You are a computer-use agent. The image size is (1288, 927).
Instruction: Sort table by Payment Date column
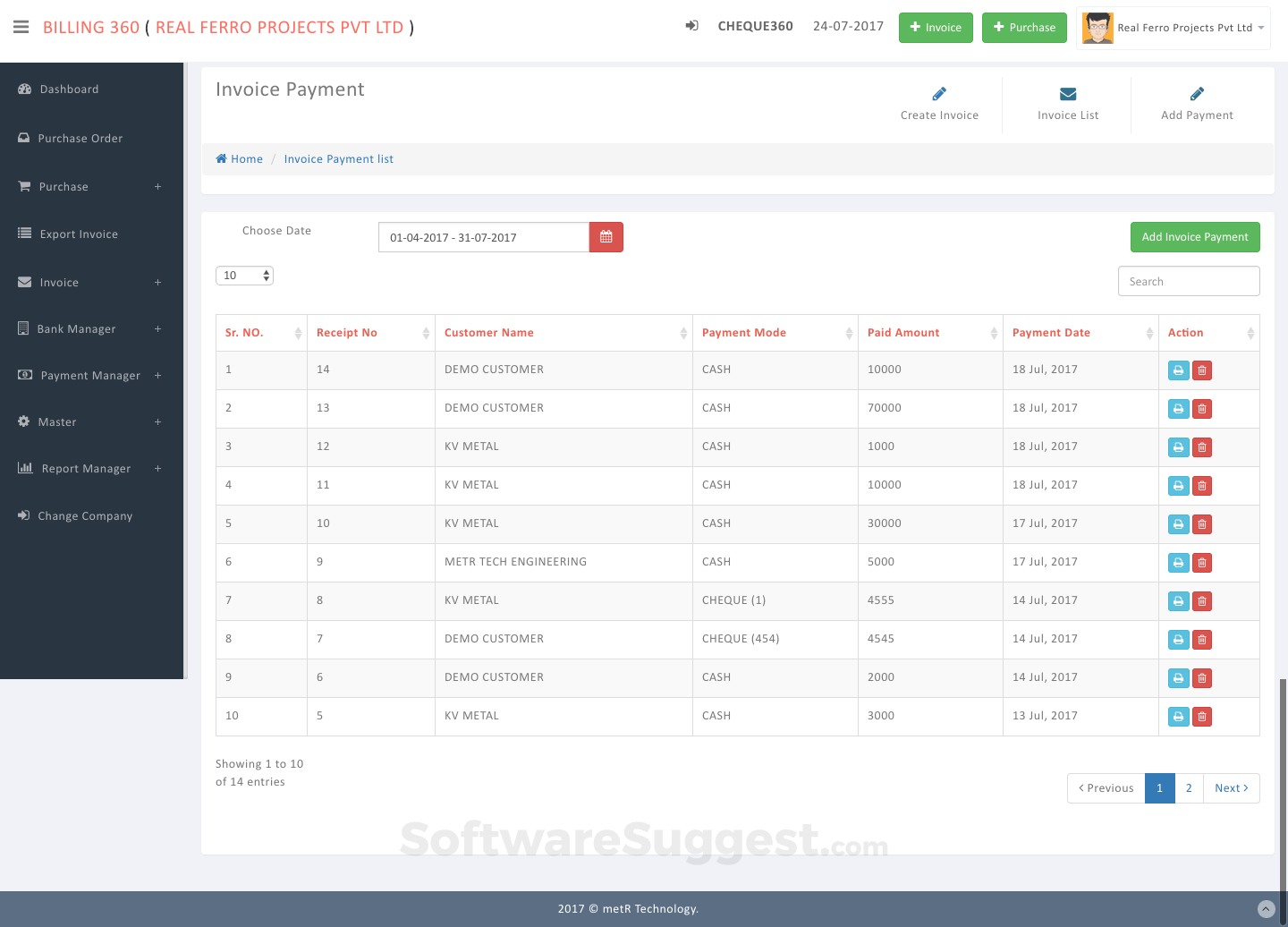(1081, 333)
